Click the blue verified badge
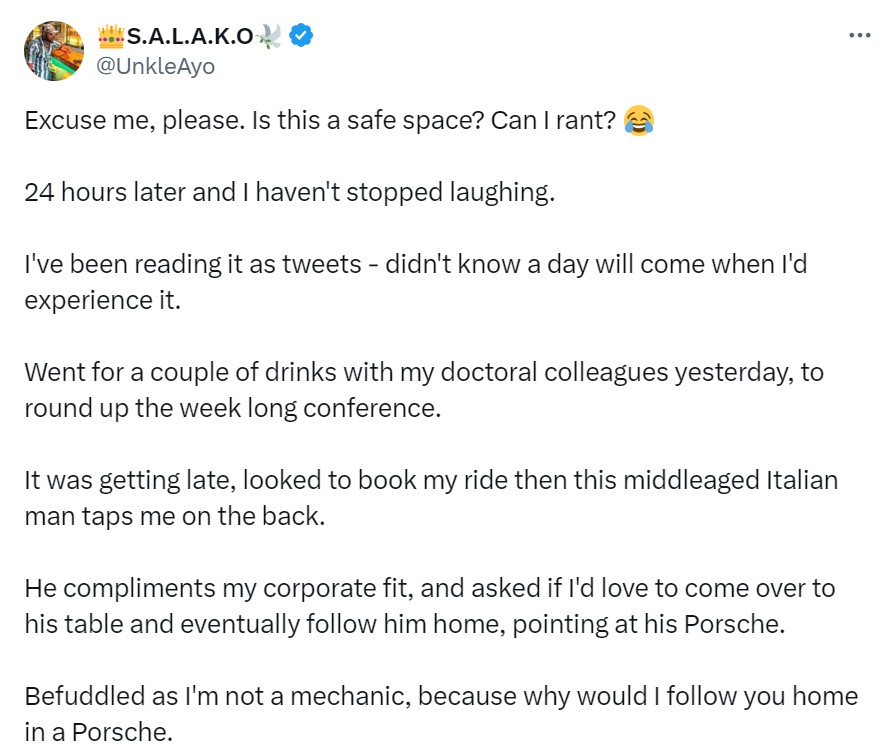Image resolution: width=883 pixels, height=748 pixels. click(x=302, y=37)
